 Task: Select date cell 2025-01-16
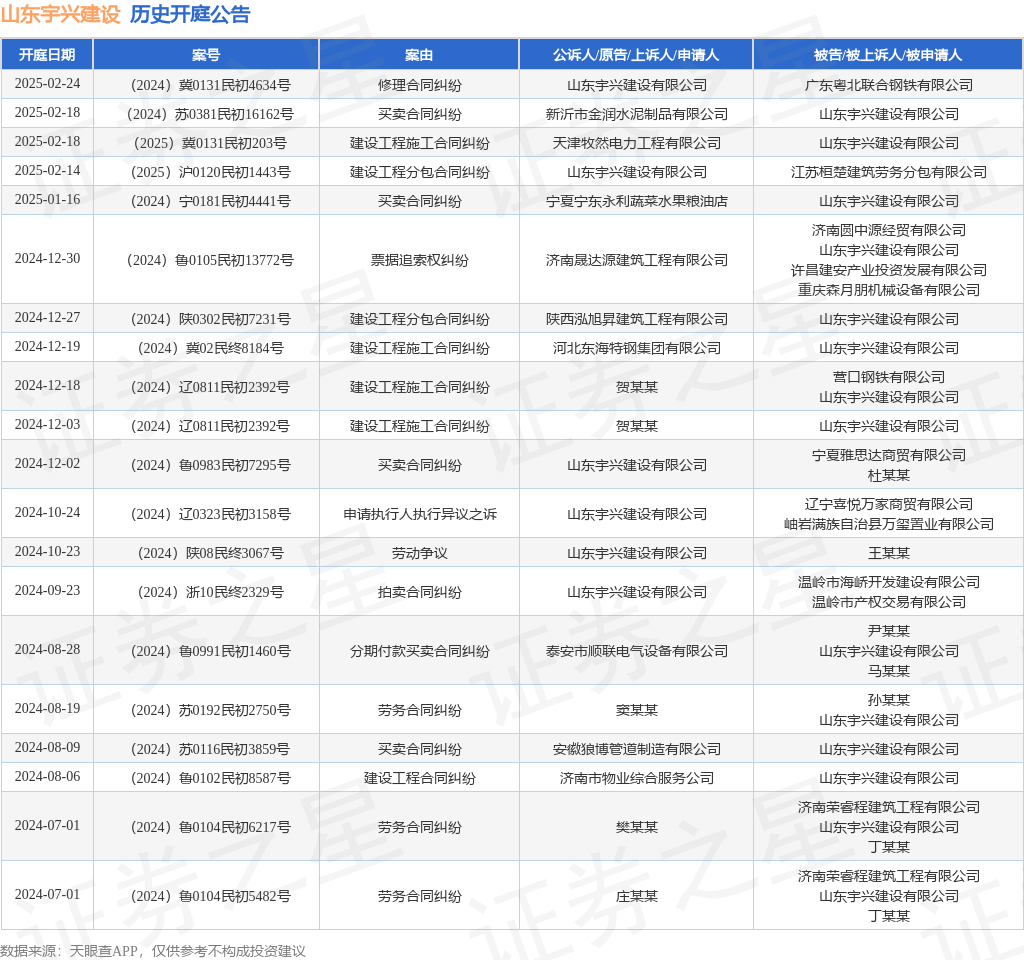[47, 200]
